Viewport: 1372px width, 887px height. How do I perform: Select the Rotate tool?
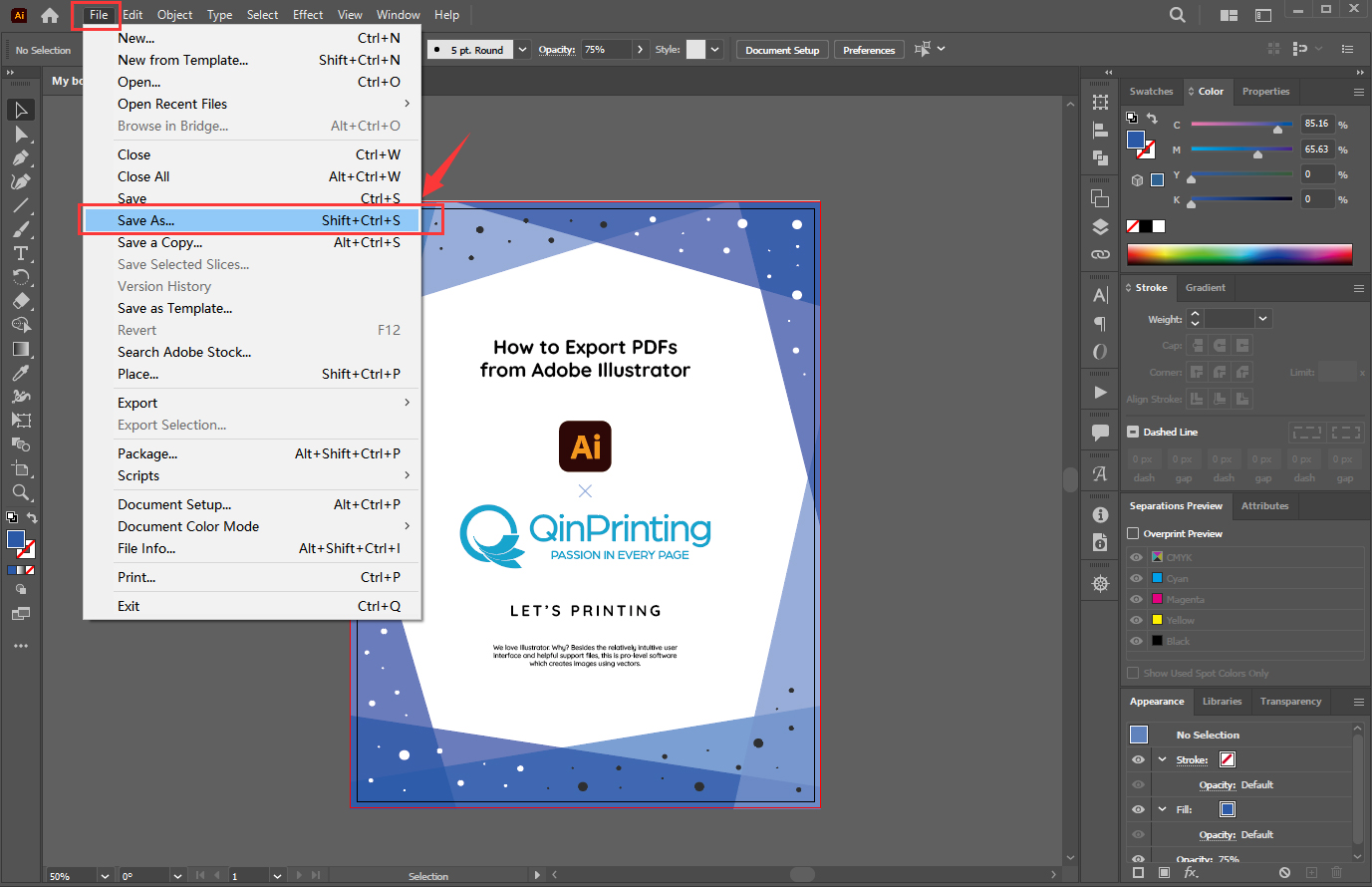pyautogui.click(x=21, y=277)
